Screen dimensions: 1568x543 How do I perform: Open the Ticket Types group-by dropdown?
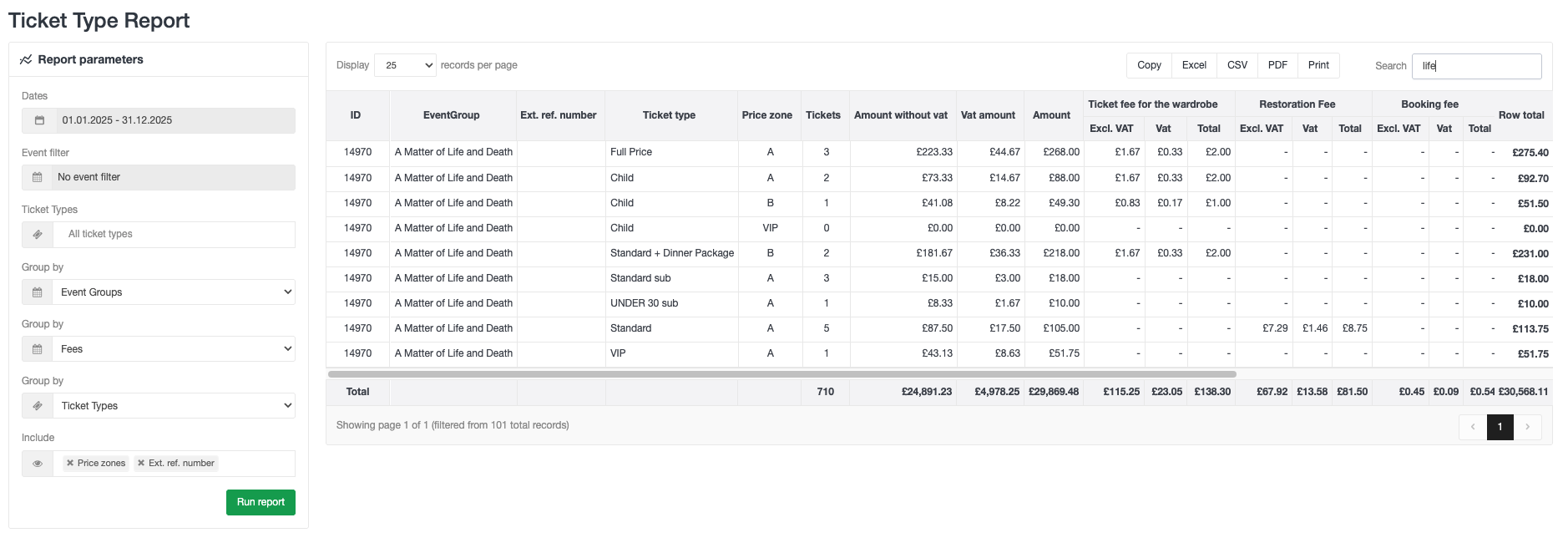[175, 406]
